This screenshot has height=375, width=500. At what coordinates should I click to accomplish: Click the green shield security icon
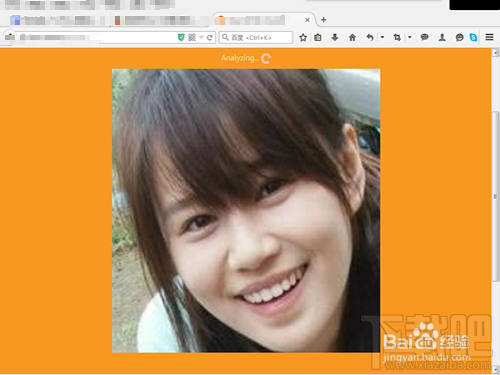tap(181, 37)
